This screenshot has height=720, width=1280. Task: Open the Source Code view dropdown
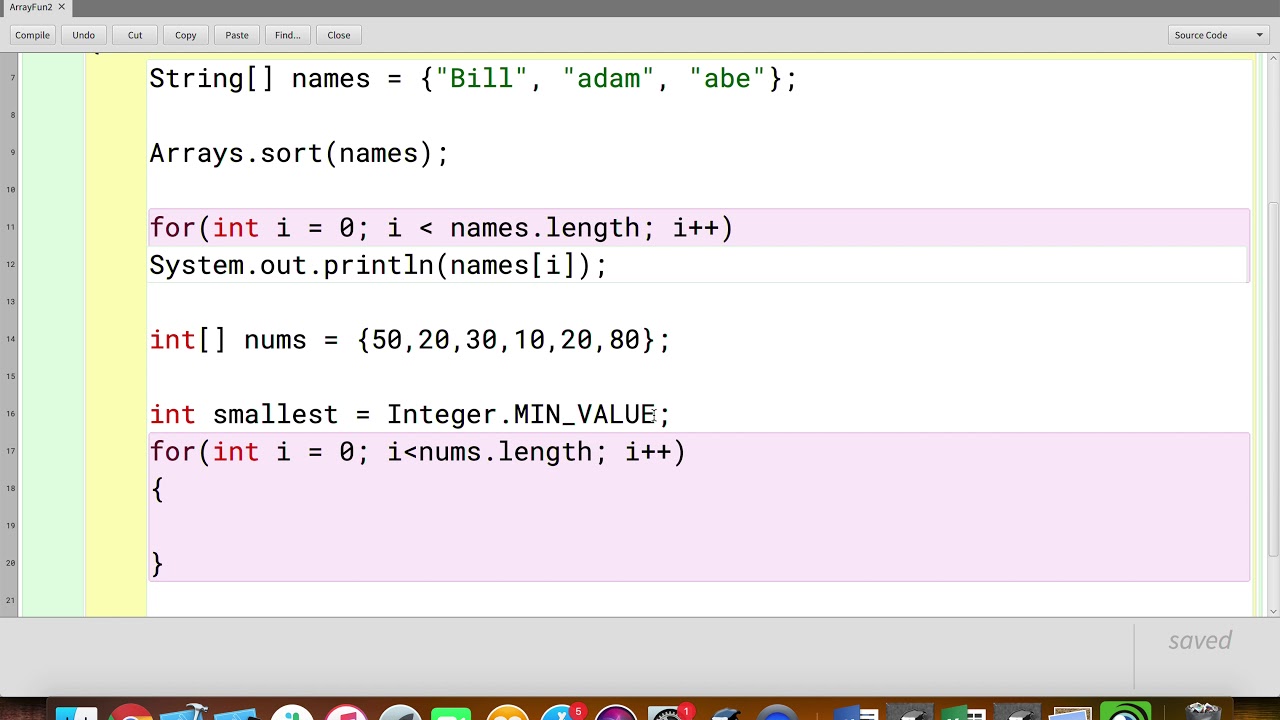pyautogui.click(x=1219, y=35)
